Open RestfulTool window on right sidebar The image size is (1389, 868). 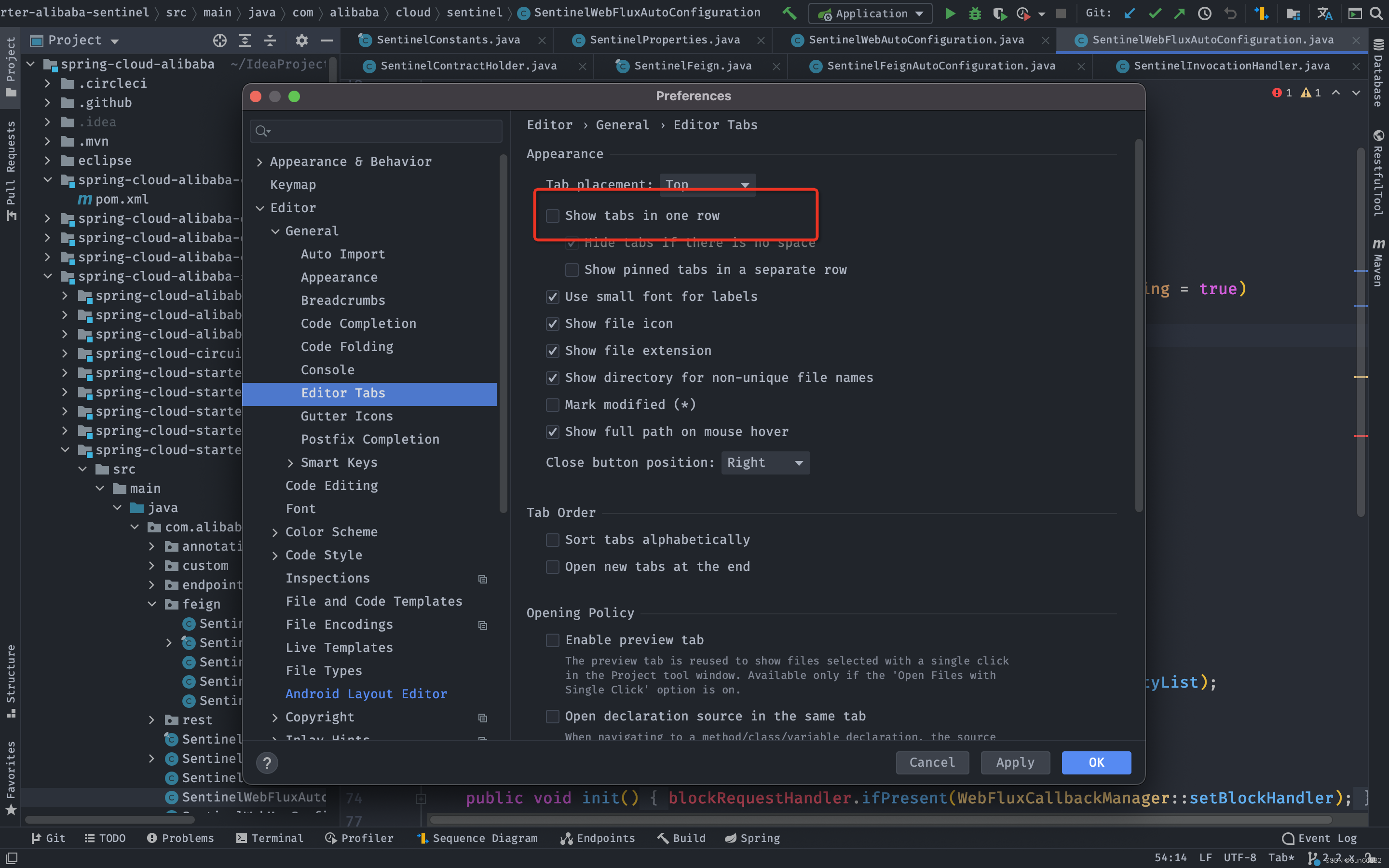pos(1378,174)
